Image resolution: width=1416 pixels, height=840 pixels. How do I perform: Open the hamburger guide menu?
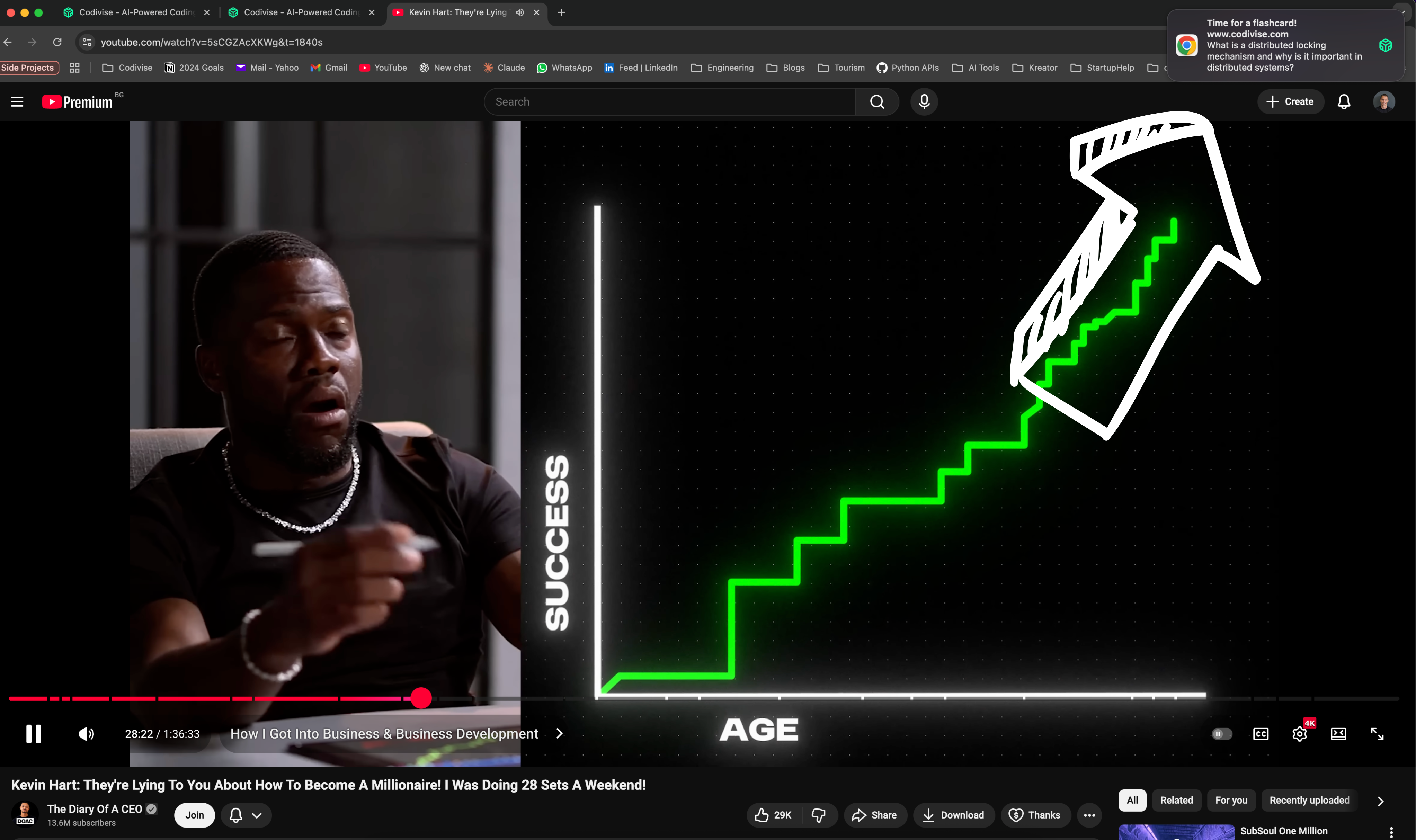pyautogui.click(x=17, y=102)
